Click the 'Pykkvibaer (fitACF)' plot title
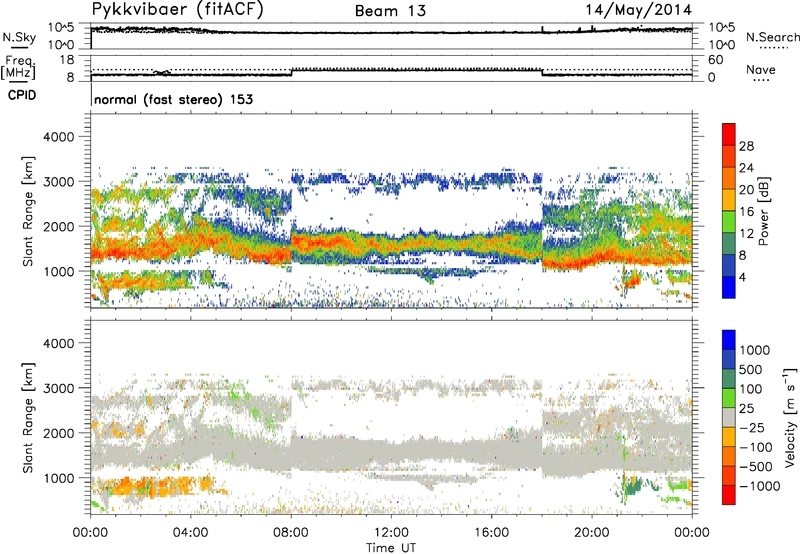The width and height of the screenshot is (800, 554). pyautogui.click(x=178, y=10)
